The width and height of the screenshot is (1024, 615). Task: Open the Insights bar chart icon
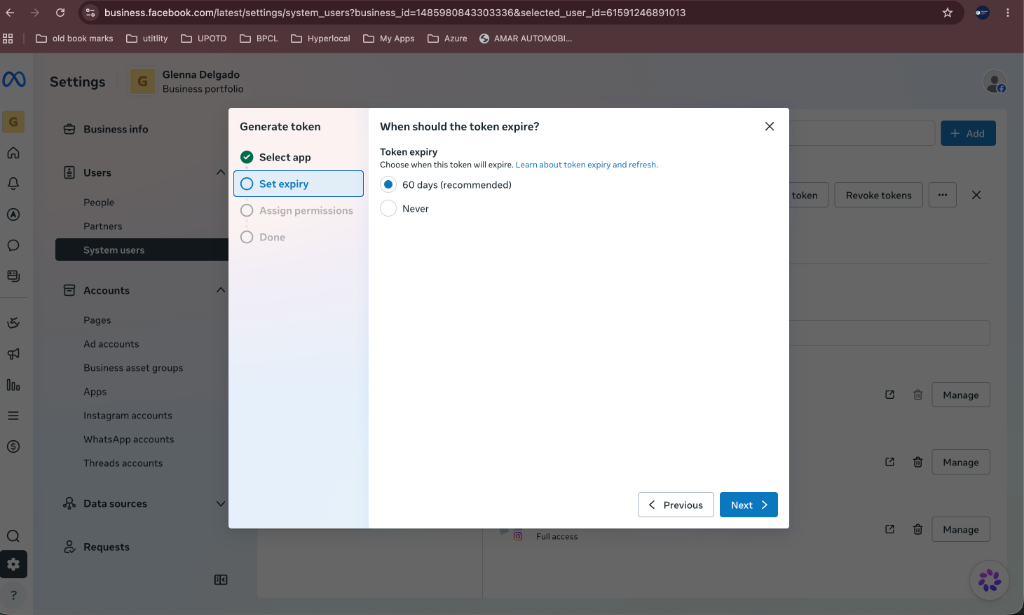(x=13, y=385)
